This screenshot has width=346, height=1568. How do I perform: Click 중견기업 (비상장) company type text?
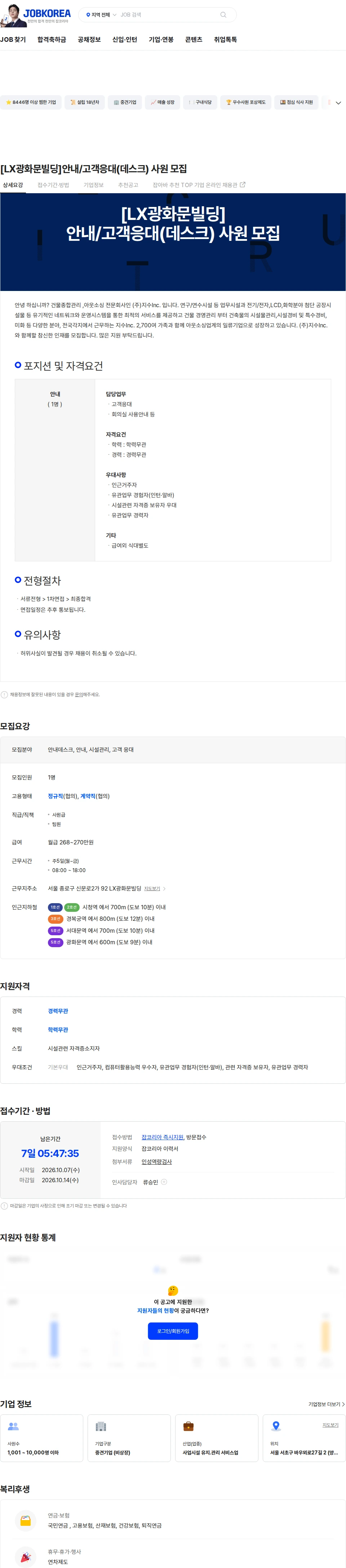coord(112,1452)
